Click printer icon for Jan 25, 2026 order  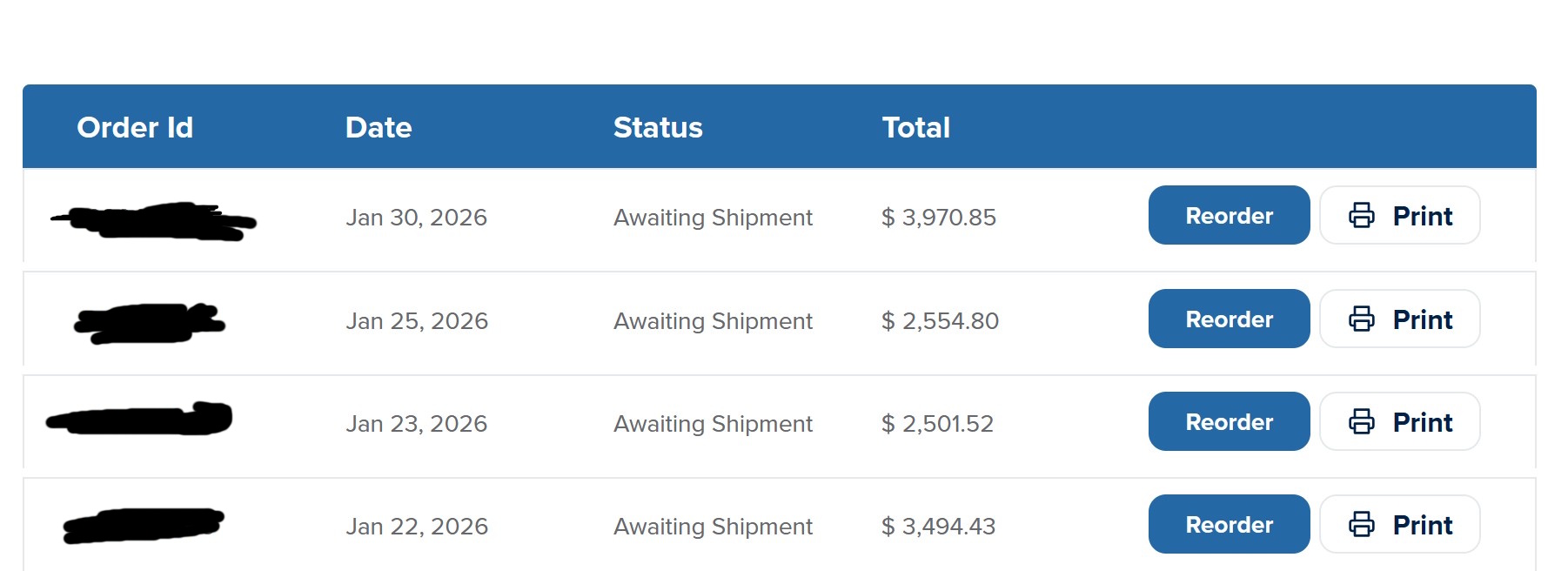pyautogui.click(x=1361, y=319)
